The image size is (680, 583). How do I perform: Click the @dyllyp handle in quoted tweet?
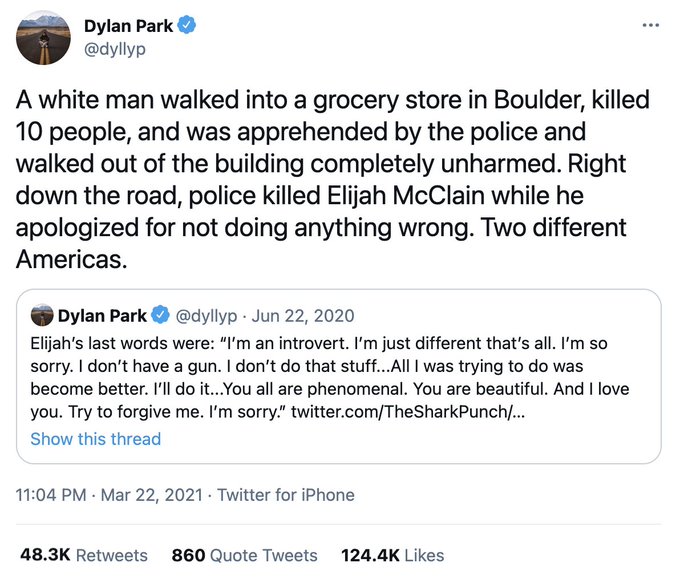(x=207, y=317)
